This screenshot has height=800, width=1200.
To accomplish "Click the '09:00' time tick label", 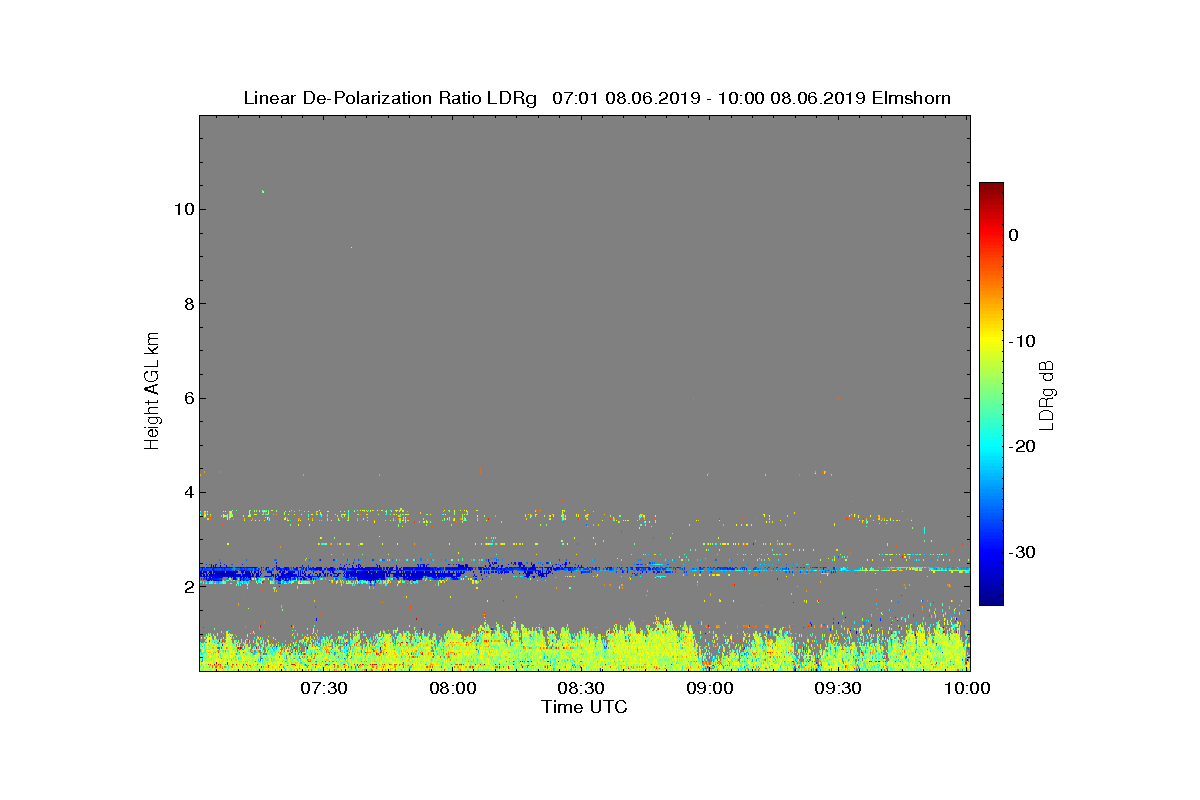I will tap(710, 688).
